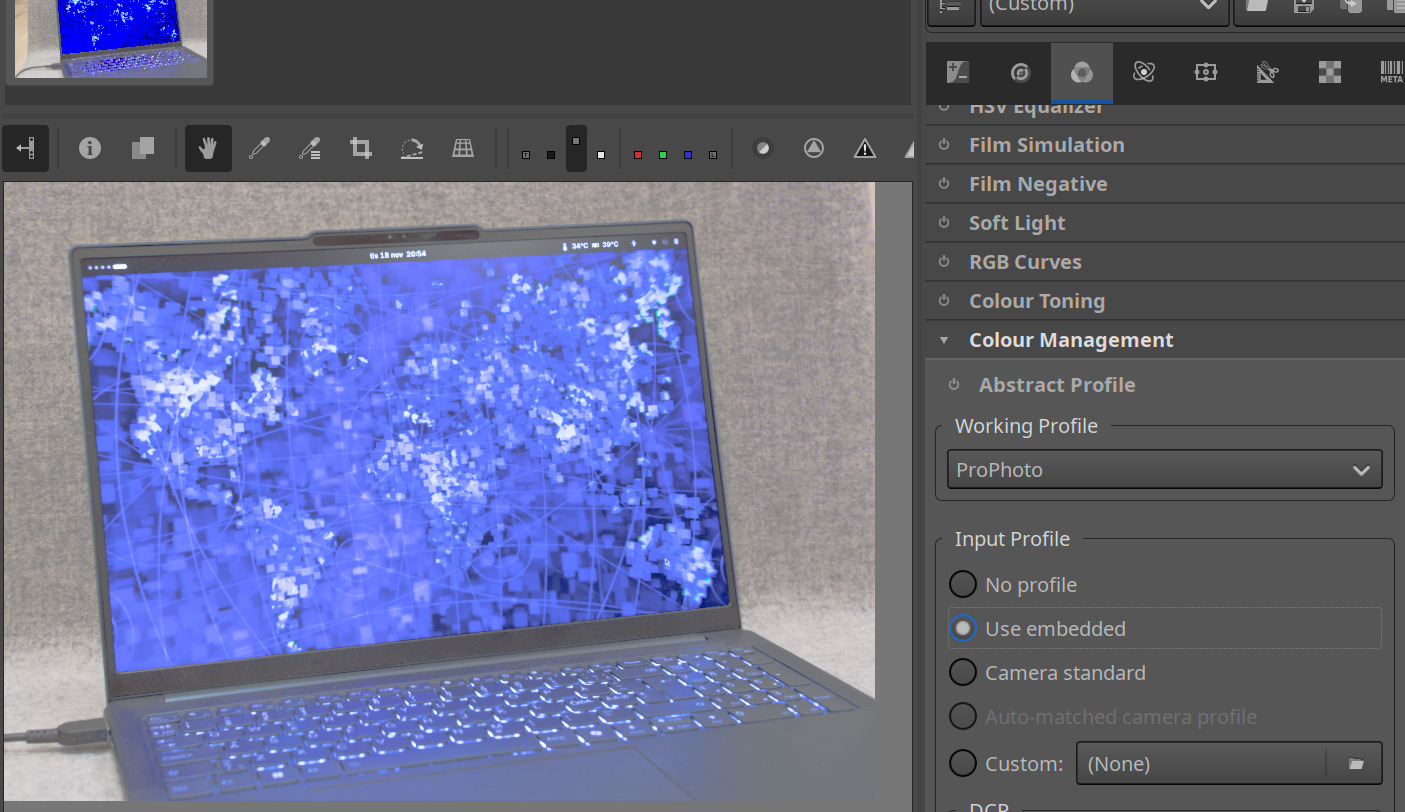This screenshot has height=812, width=1405.
Task: Open the image info overlay icon
Action: click(90, 149)
